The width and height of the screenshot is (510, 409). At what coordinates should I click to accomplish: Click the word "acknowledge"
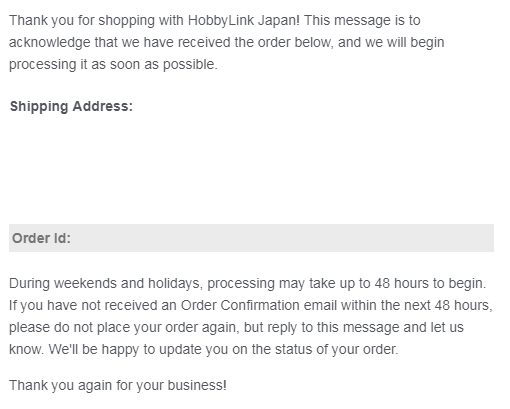50,43
